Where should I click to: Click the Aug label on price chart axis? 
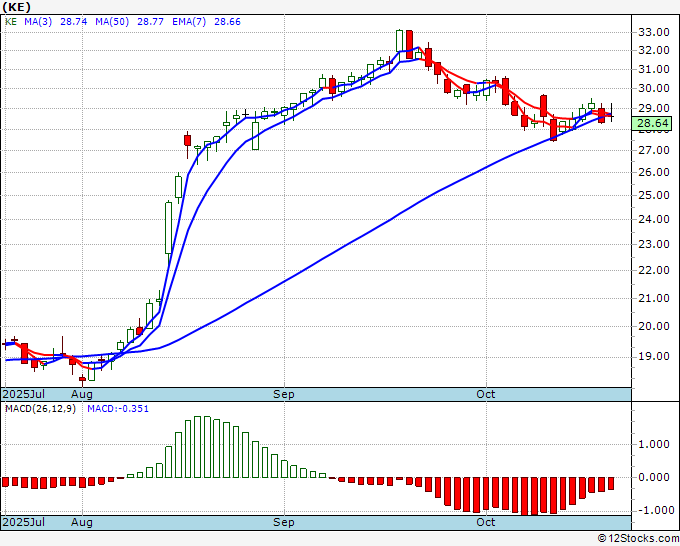tap(82, 394)
